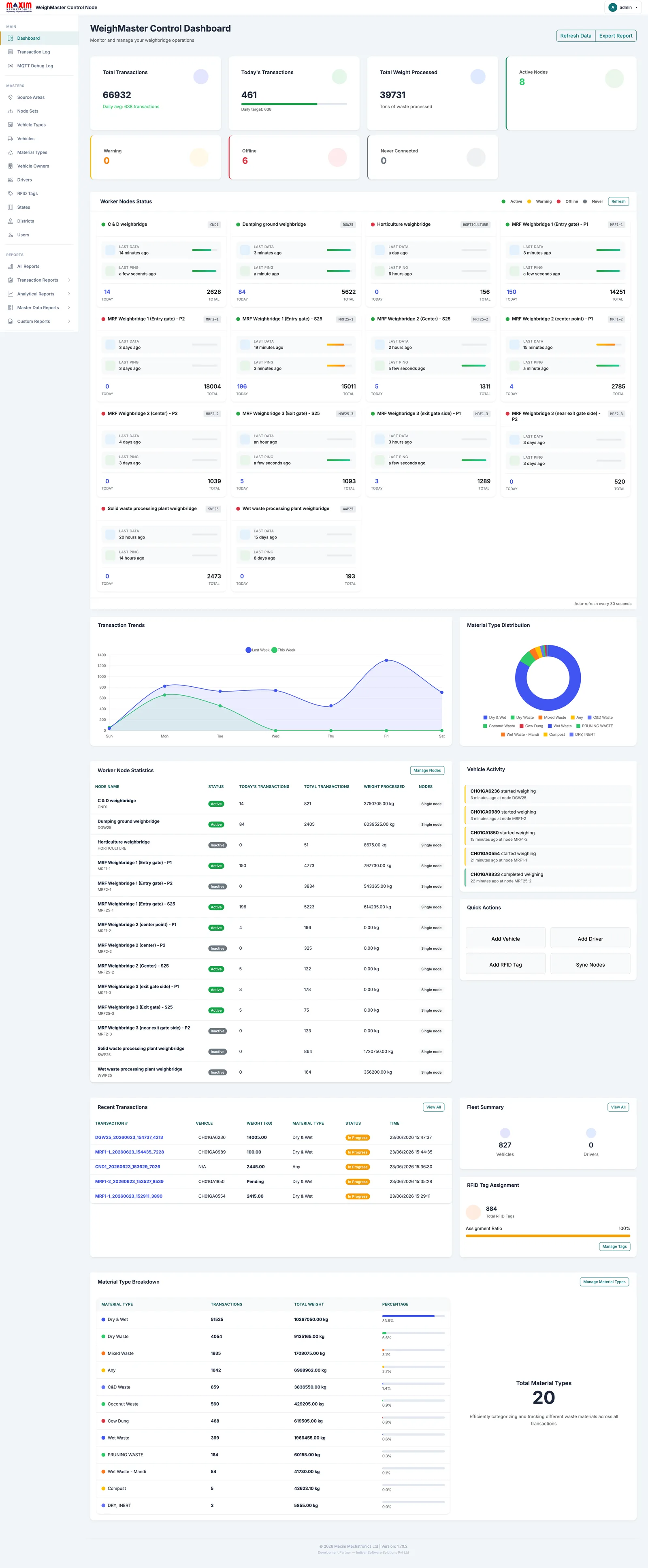Toggle Dry Waste in donut legend

coord(522,718)
